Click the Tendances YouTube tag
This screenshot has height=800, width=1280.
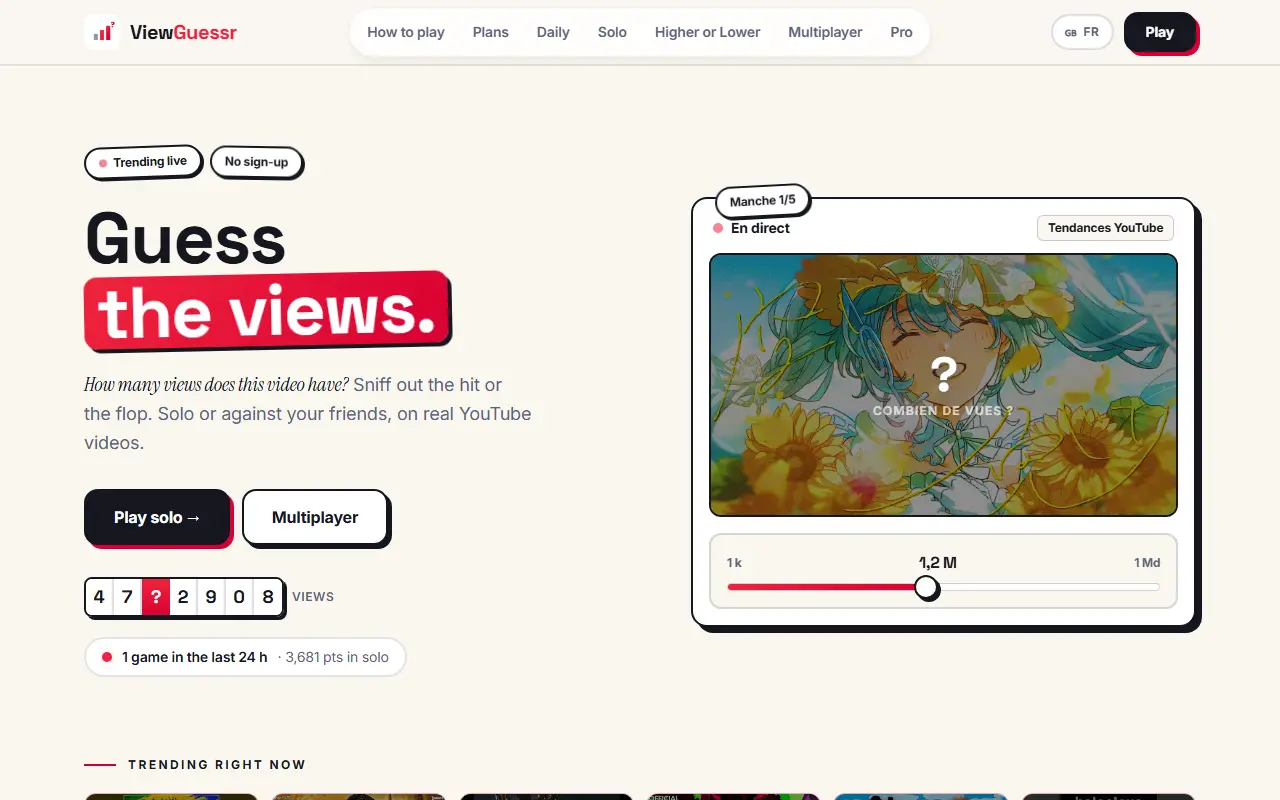coord(1105,228)
